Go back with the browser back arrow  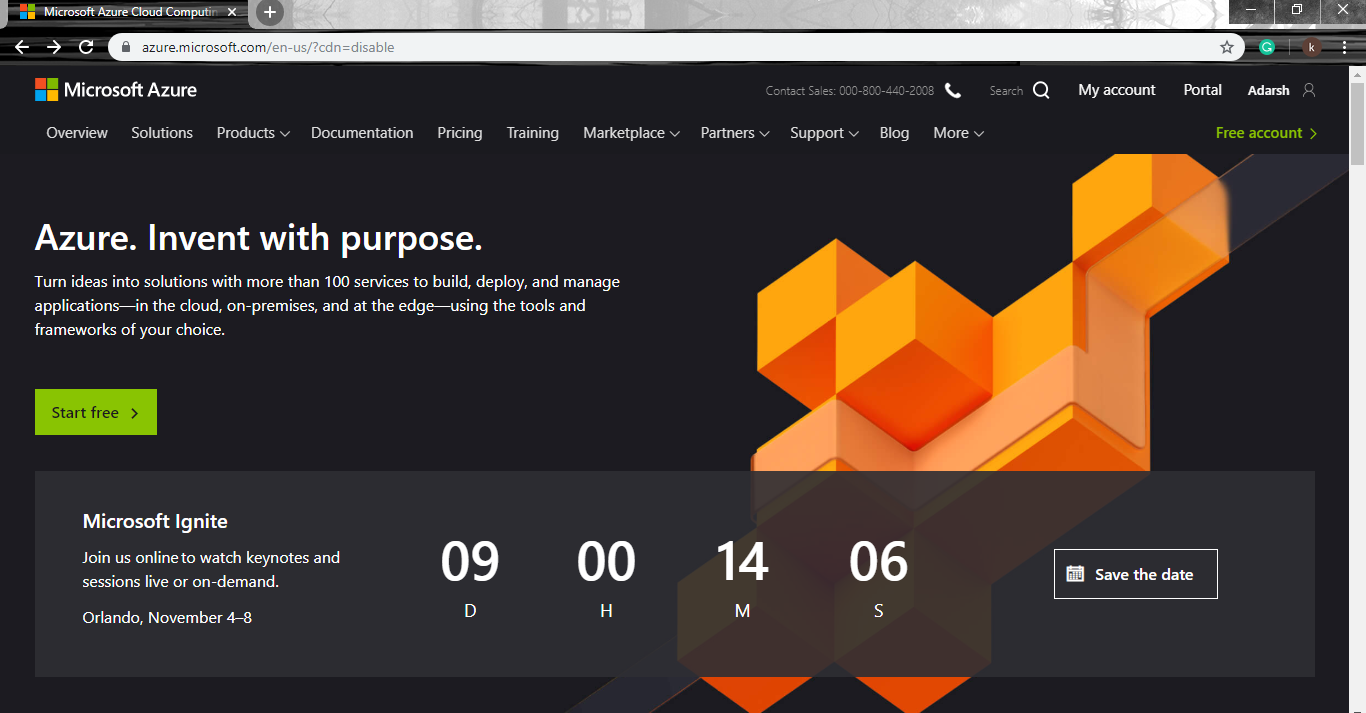(x=22, y=47)
